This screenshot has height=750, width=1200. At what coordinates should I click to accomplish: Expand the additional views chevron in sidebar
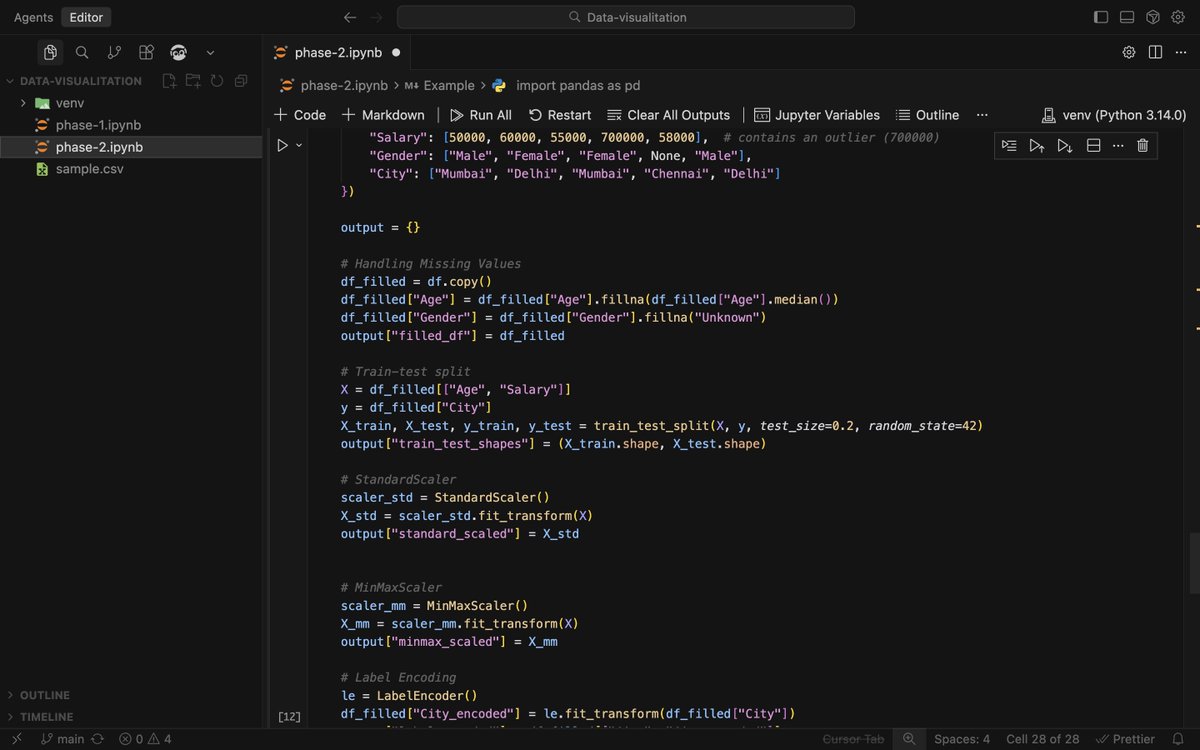click(x=210, y=52)
